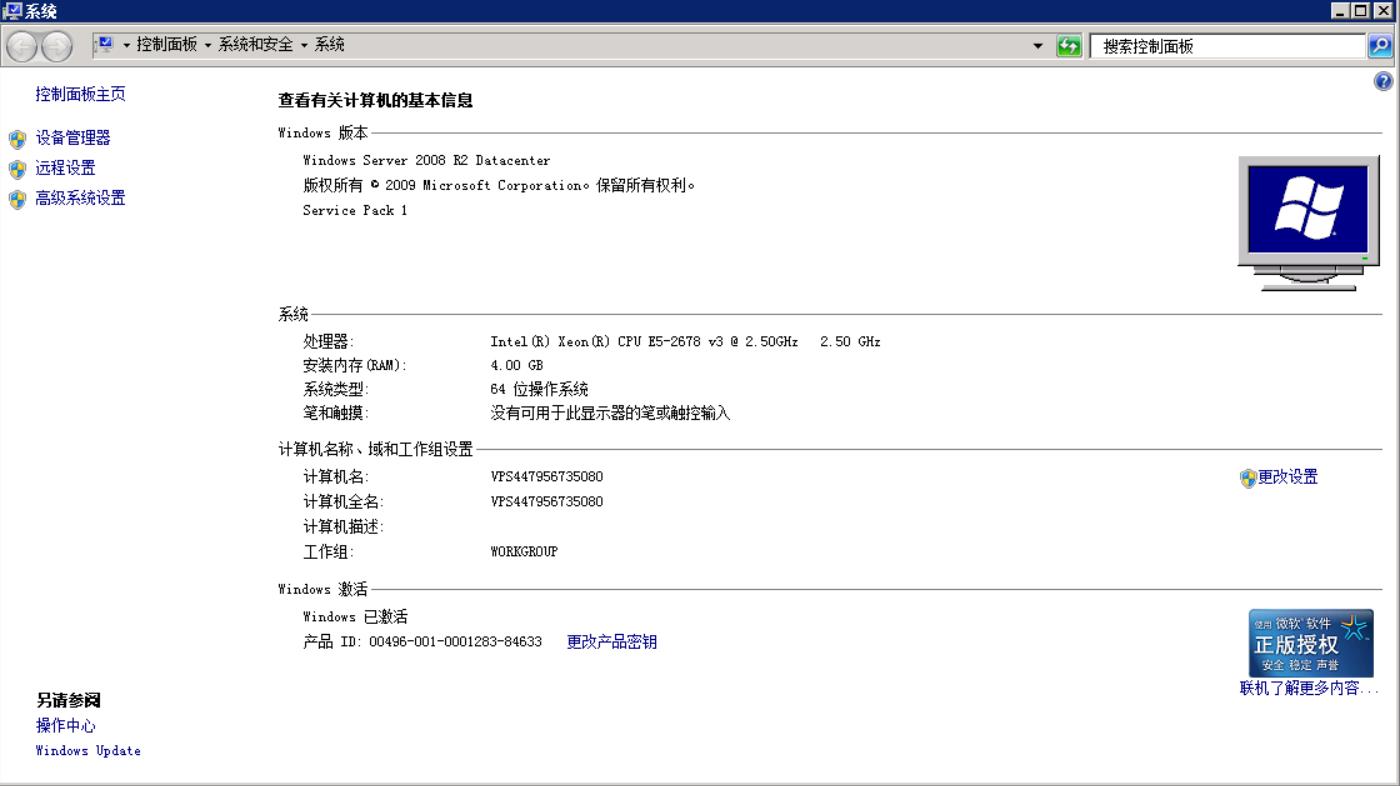Click the 系统类型 label
The height and width of the screenshot is (786, 1400).
coord(335,389)
